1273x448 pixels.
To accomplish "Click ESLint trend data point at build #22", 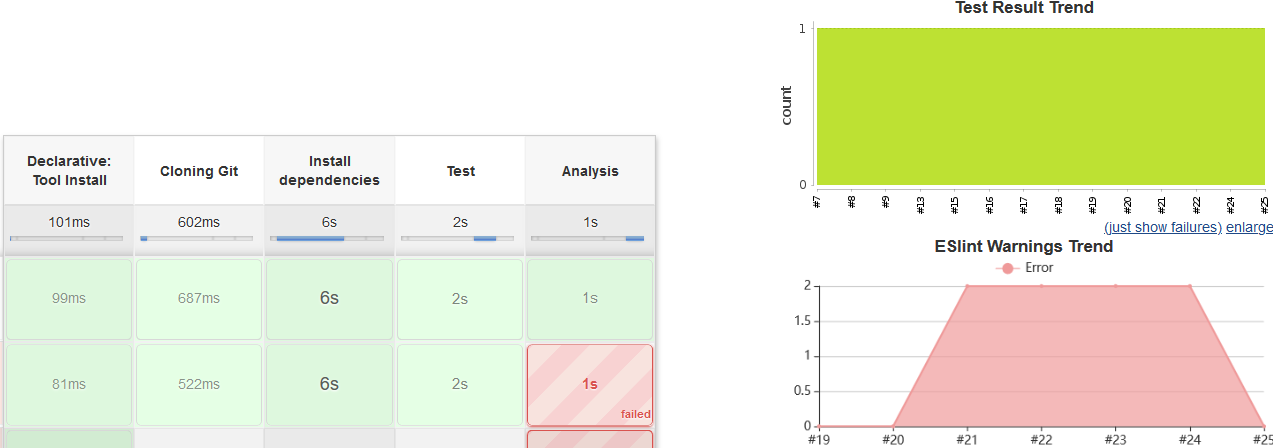I will click(1041, 286).
